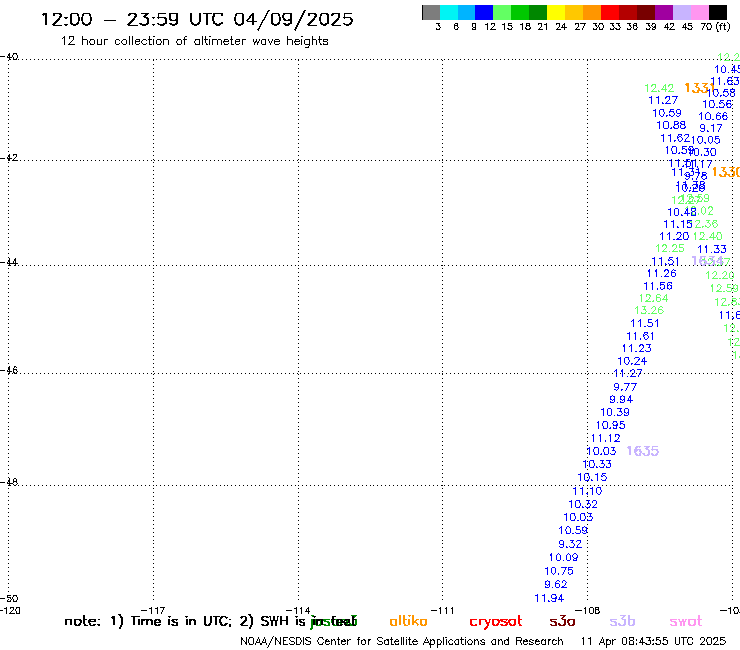Click the longitude axis label -114

pos(298,611)
